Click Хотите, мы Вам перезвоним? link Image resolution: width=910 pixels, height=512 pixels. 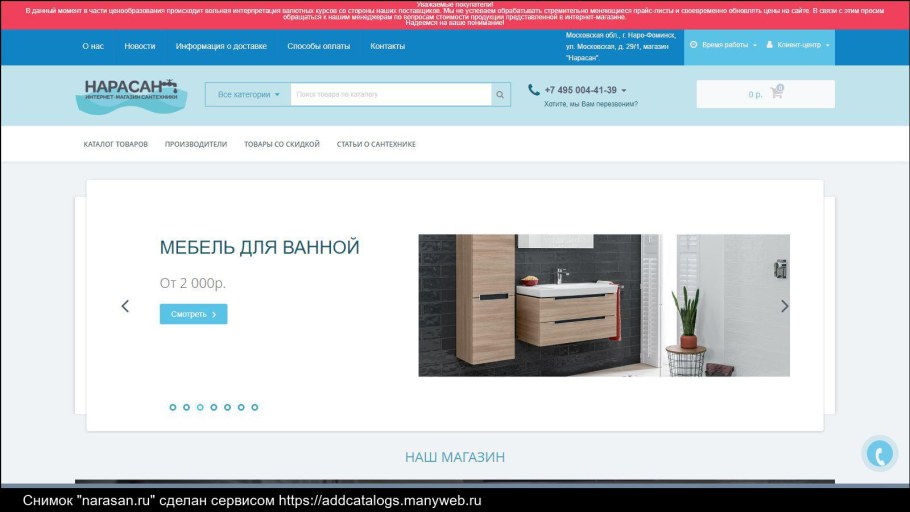click(x=591, y=104)
